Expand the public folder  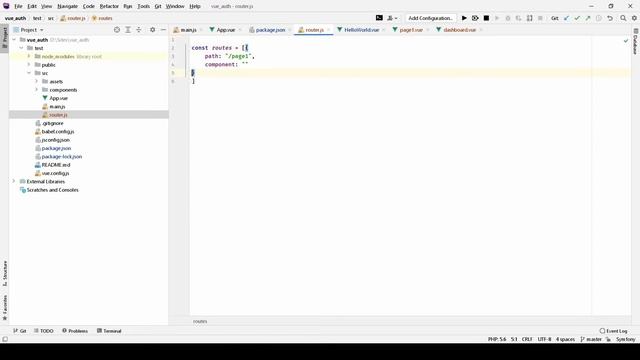(x=29, y=65)
